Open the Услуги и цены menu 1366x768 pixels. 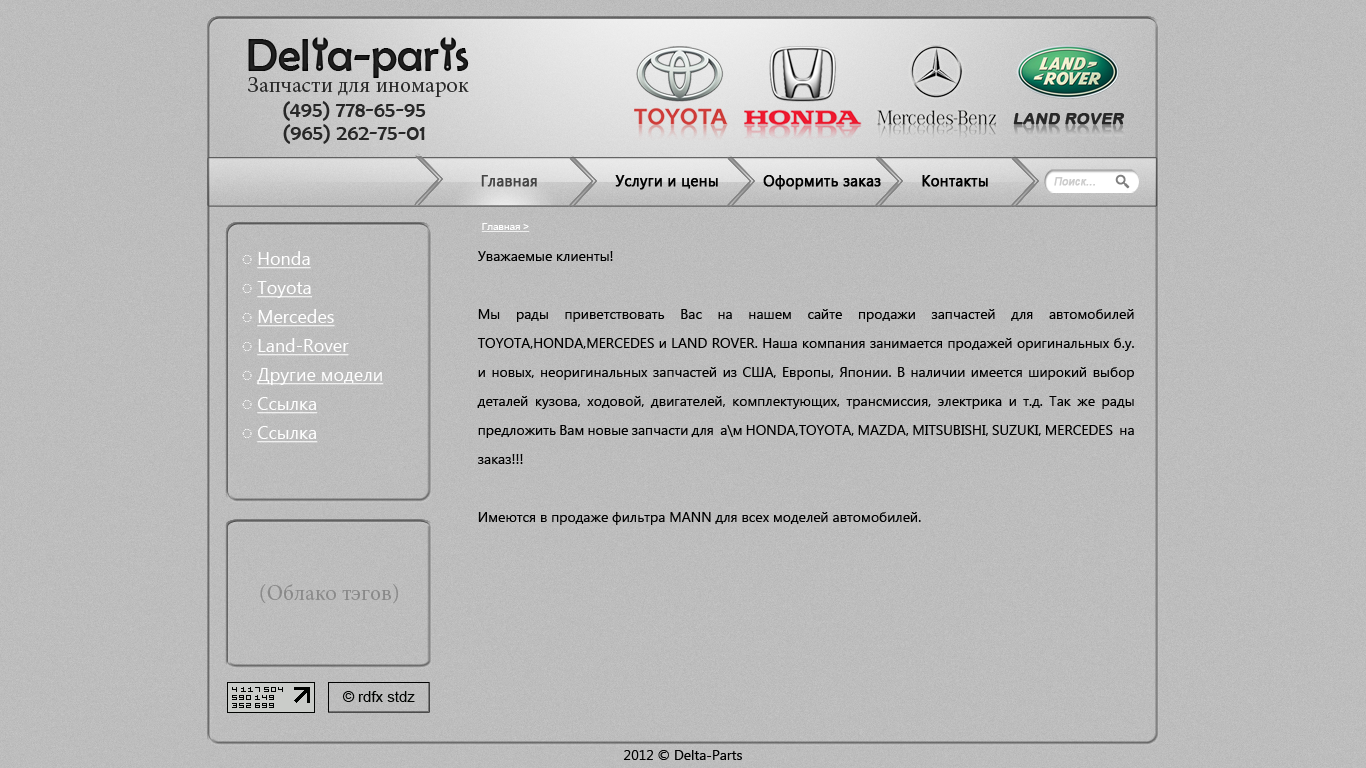pyautogui.click(x=666, y=181)
